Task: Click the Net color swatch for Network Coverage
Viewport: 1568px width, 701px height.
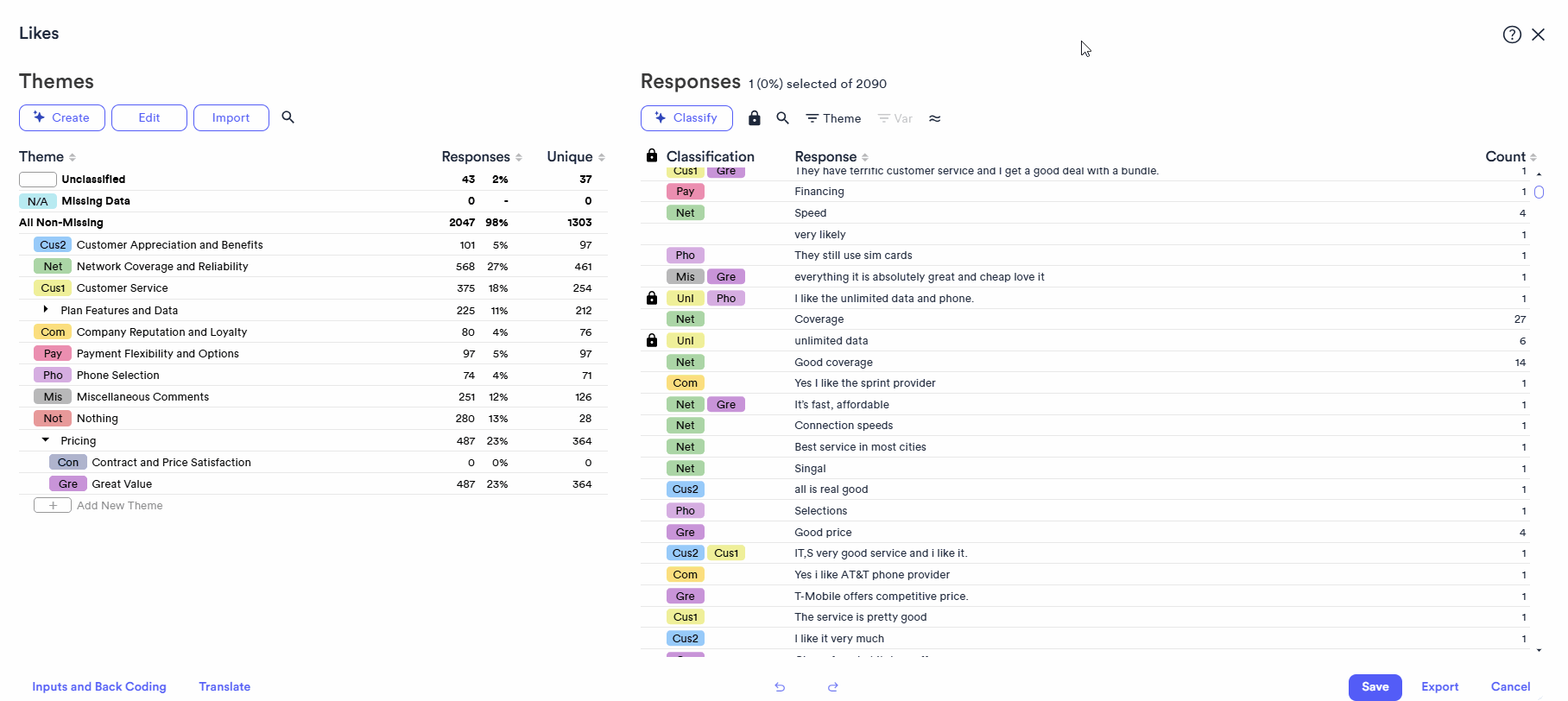Action: [53, 267]
